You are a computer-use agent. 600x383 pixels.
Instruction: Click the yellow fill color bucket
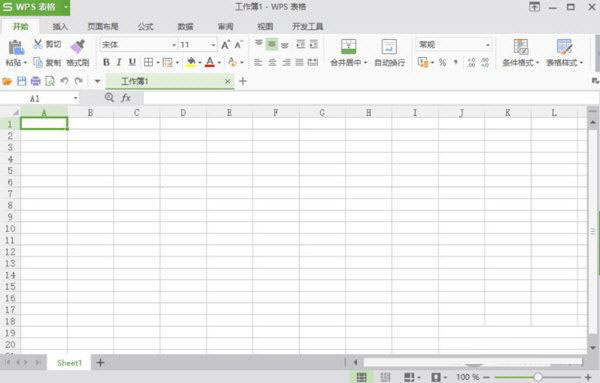click(191, 62)
